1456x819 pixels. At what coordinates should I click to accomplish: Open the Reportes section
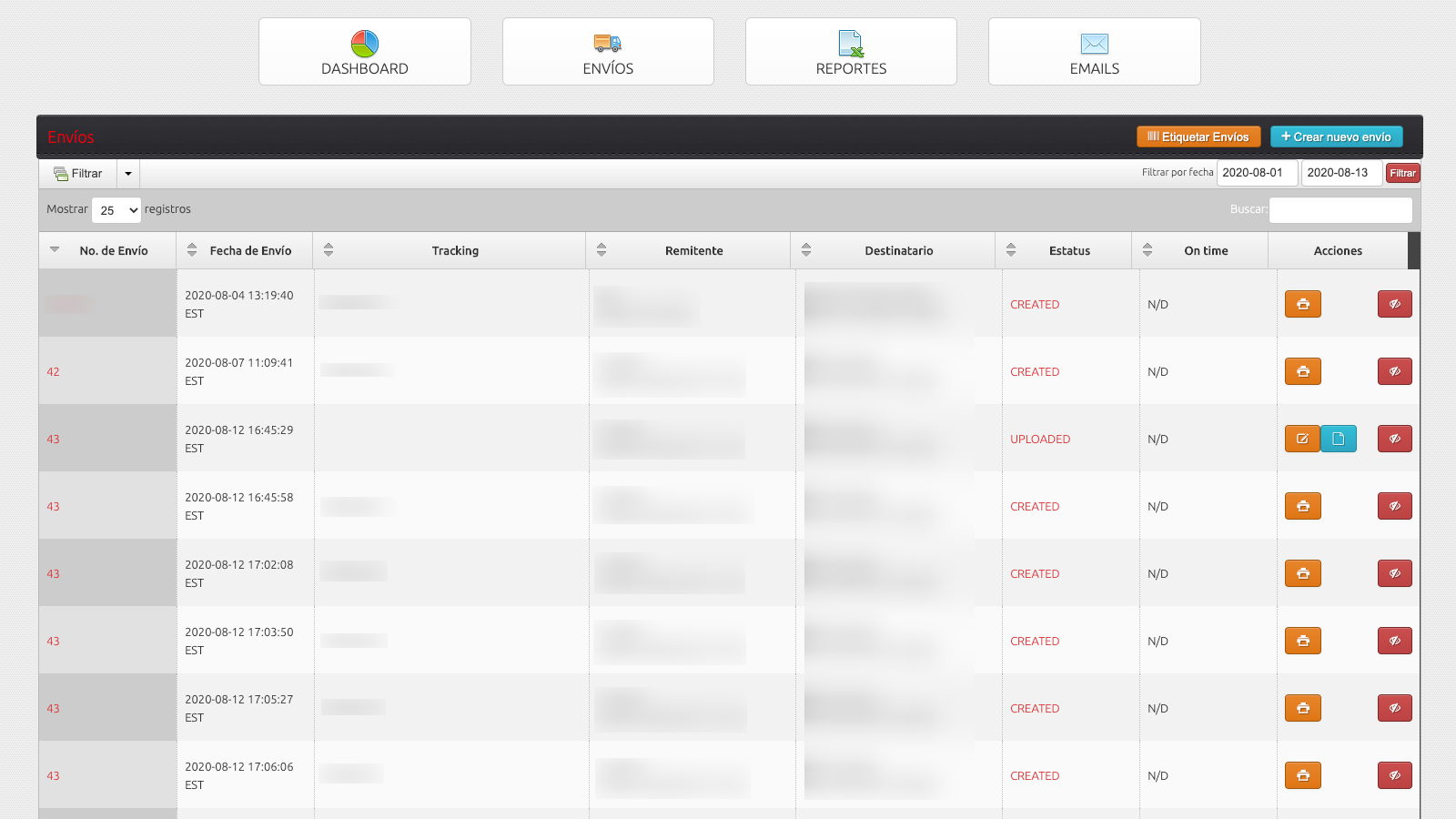[851, 52]
